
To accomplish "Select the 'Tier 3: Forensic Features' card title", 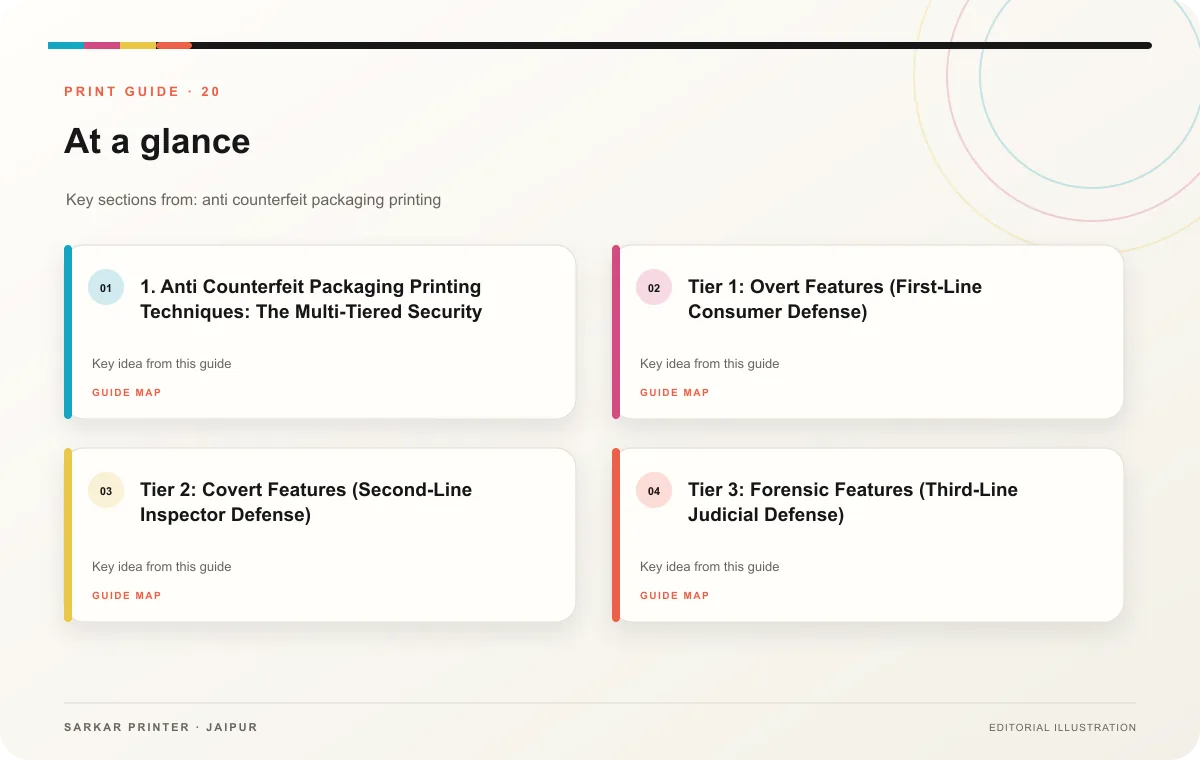I will (853, 502).
